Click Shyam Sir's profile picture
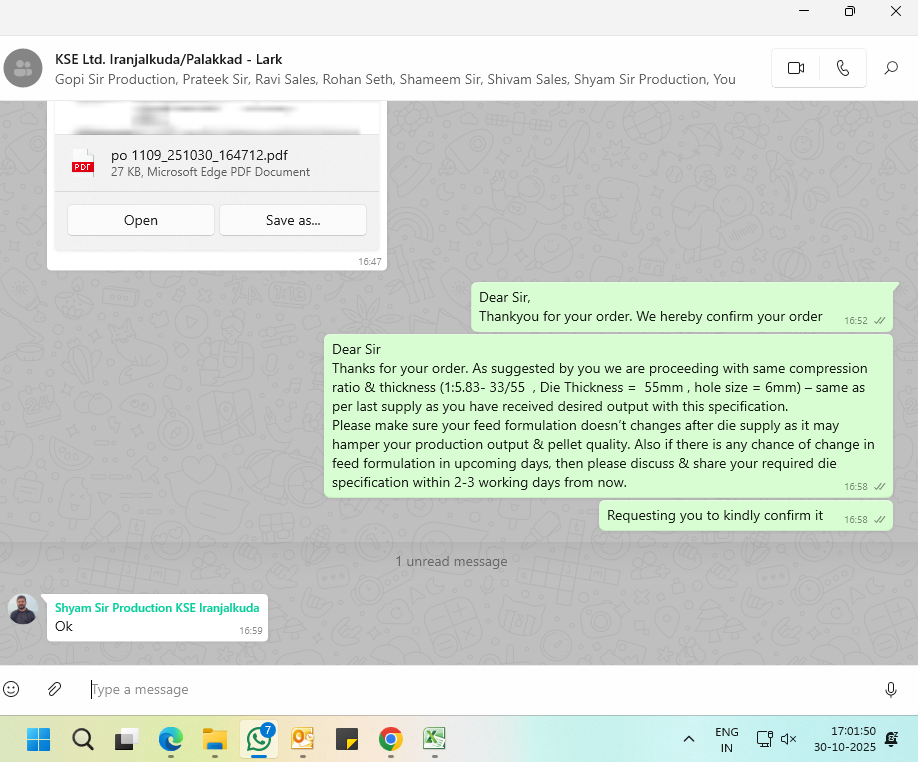This screenshot has height=762, width=918. 23,609
